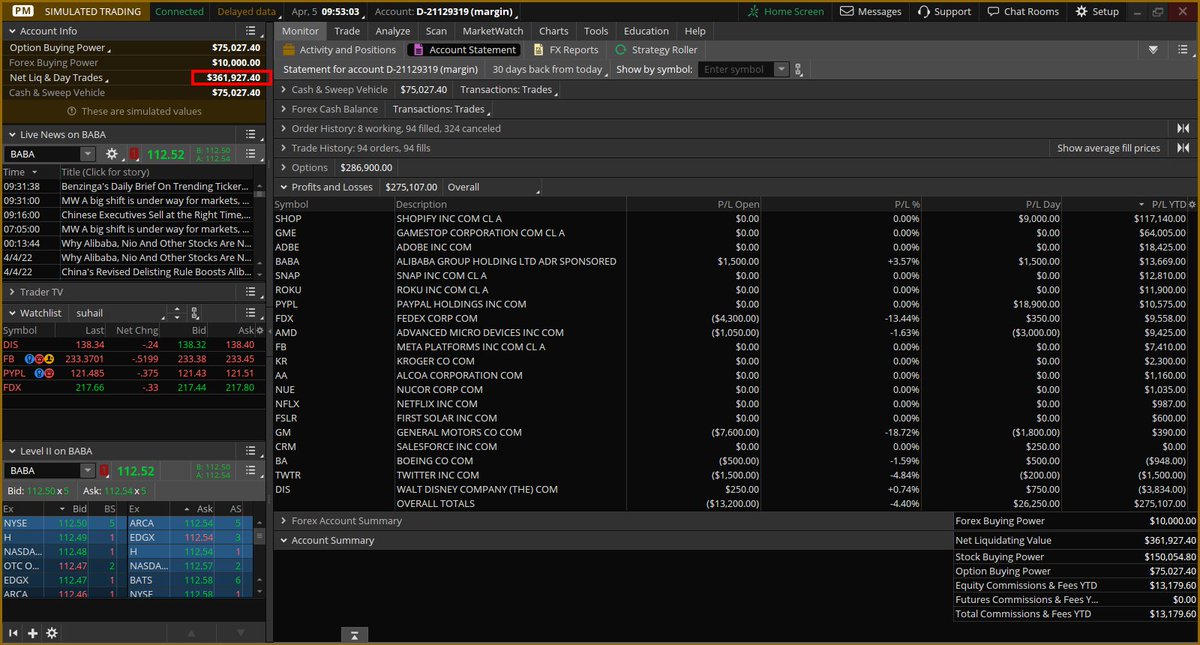Image resolution: width=1200 pixels, height=645 pixels.
Task: Select the FDX row in the watchlist
Action: point(135,387)
